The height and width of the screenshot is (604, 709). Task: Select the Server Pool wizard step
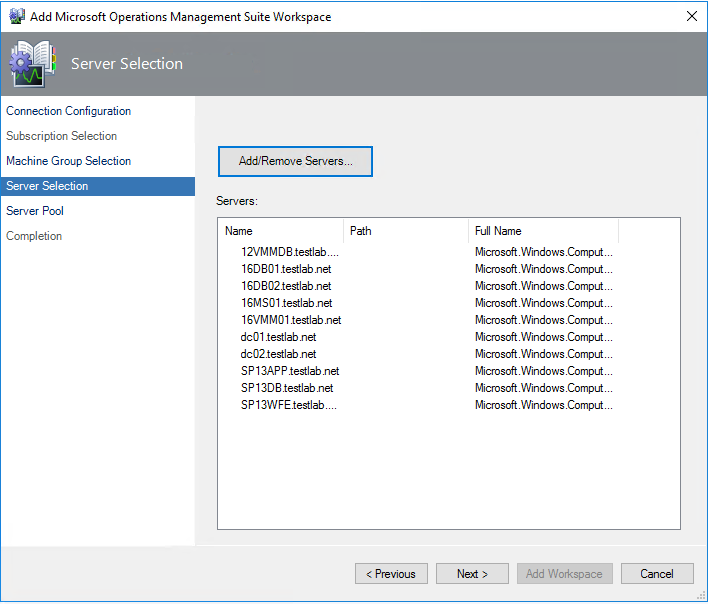[35, 211]
